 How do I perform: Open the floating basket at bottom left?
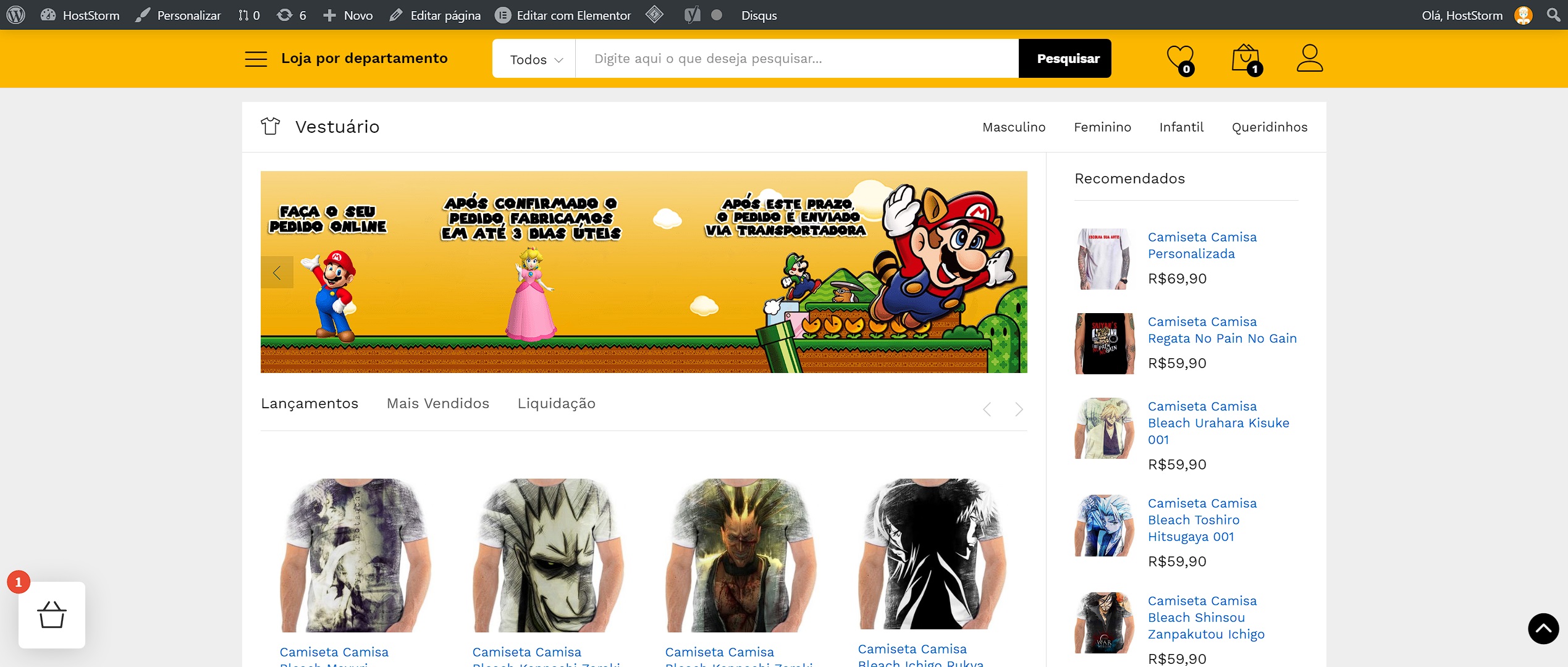[x=53, y=615]
